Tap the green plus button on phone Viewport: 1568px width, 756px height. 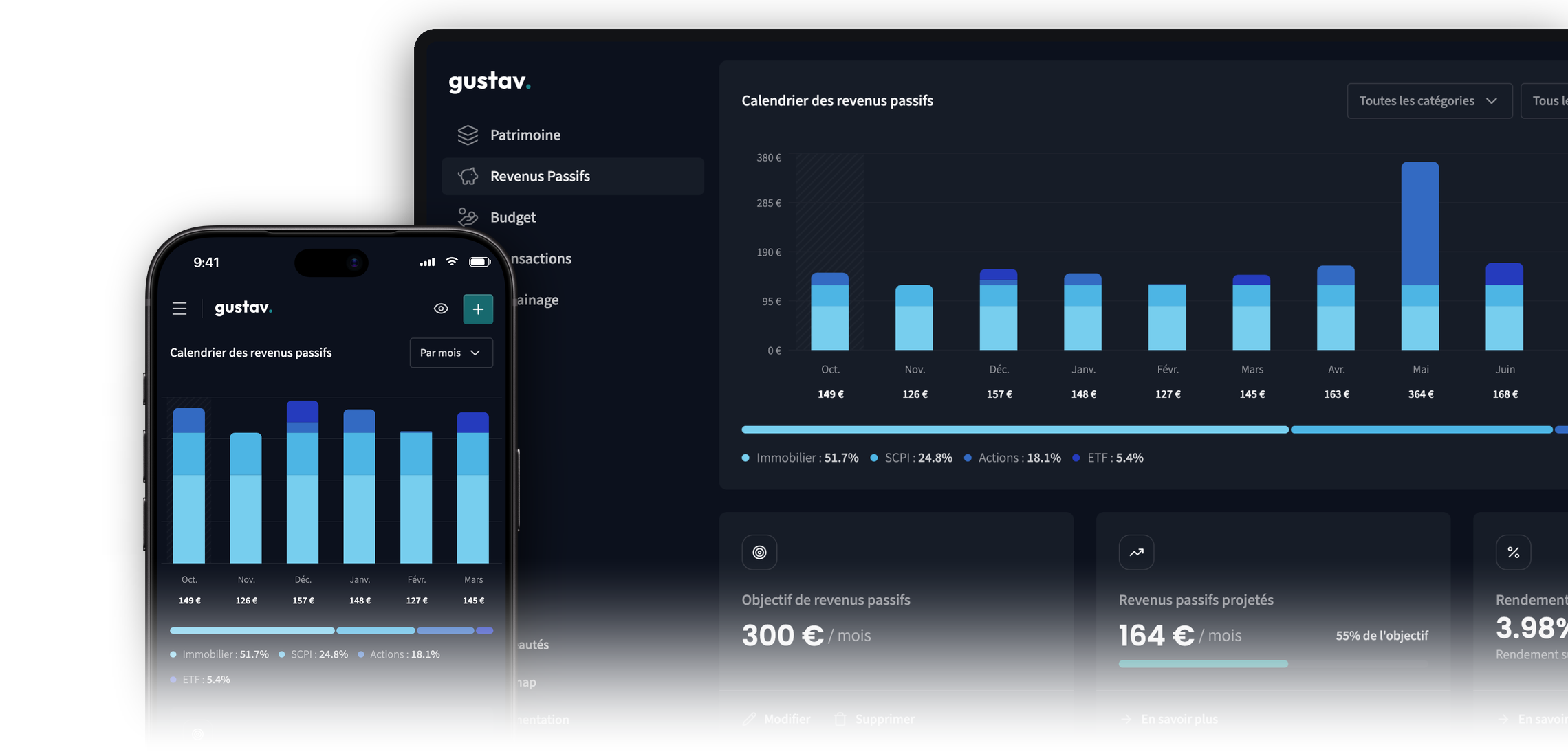point(478,309)
